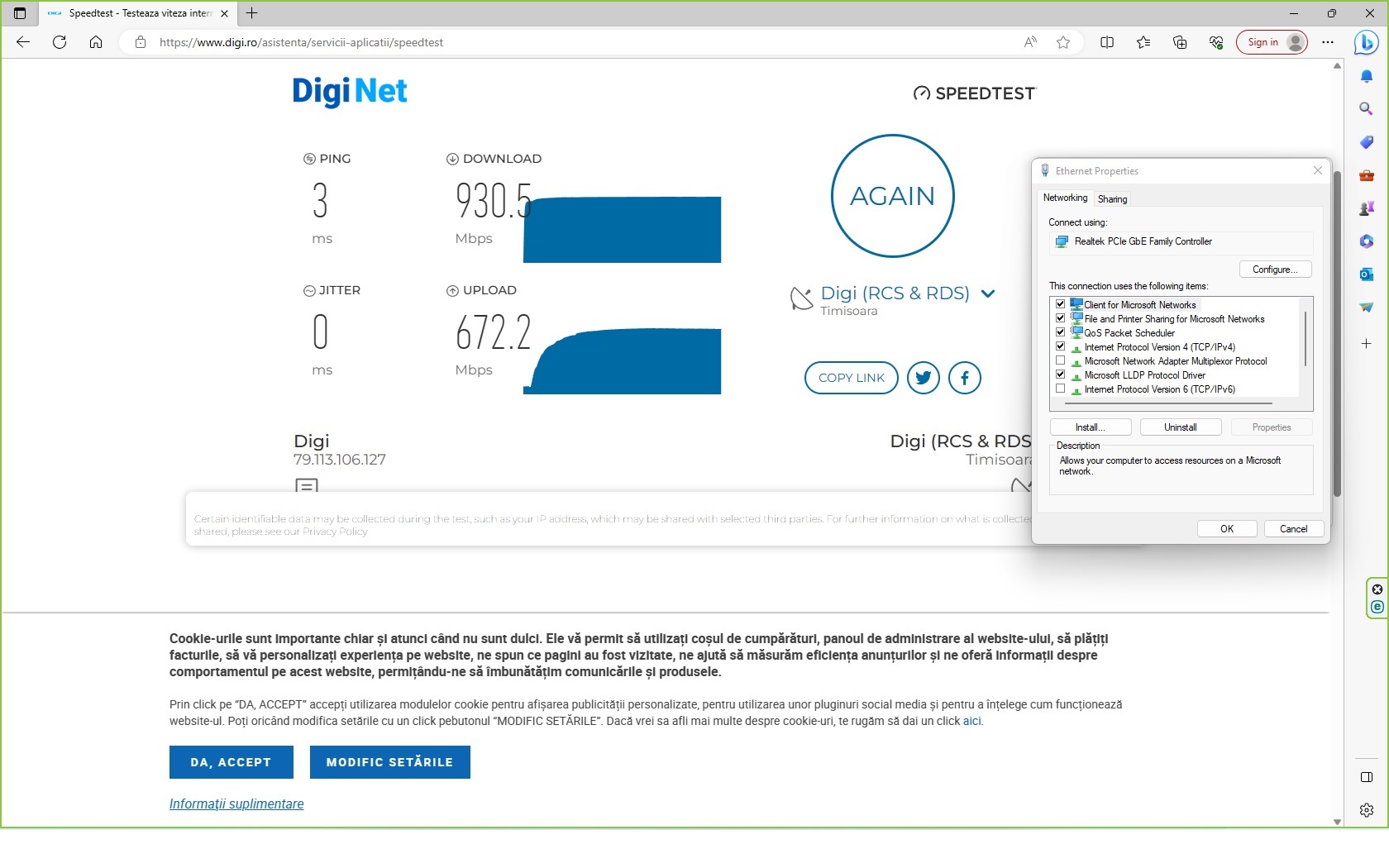Share result on Facebook
The image size is (1389, 868).
(965, 378)
